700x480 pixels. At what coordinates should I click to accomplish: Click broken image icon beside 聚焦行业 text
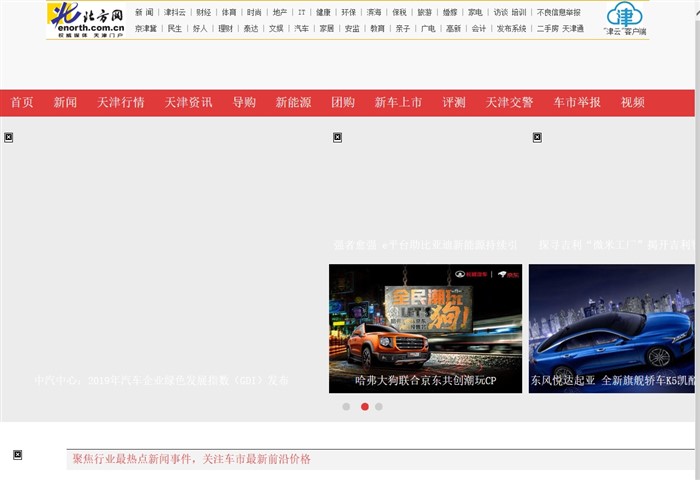click(17, 455)
